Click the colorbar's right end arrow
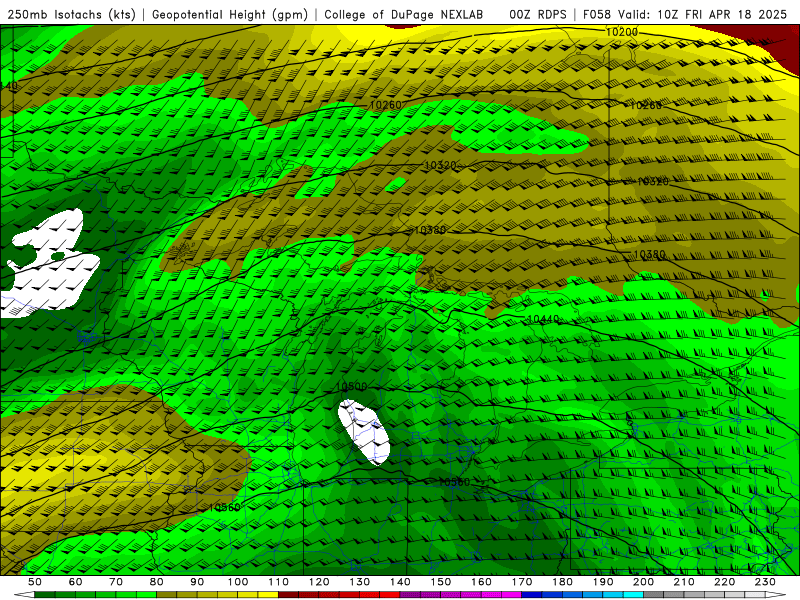 click(x=776, y=595)
